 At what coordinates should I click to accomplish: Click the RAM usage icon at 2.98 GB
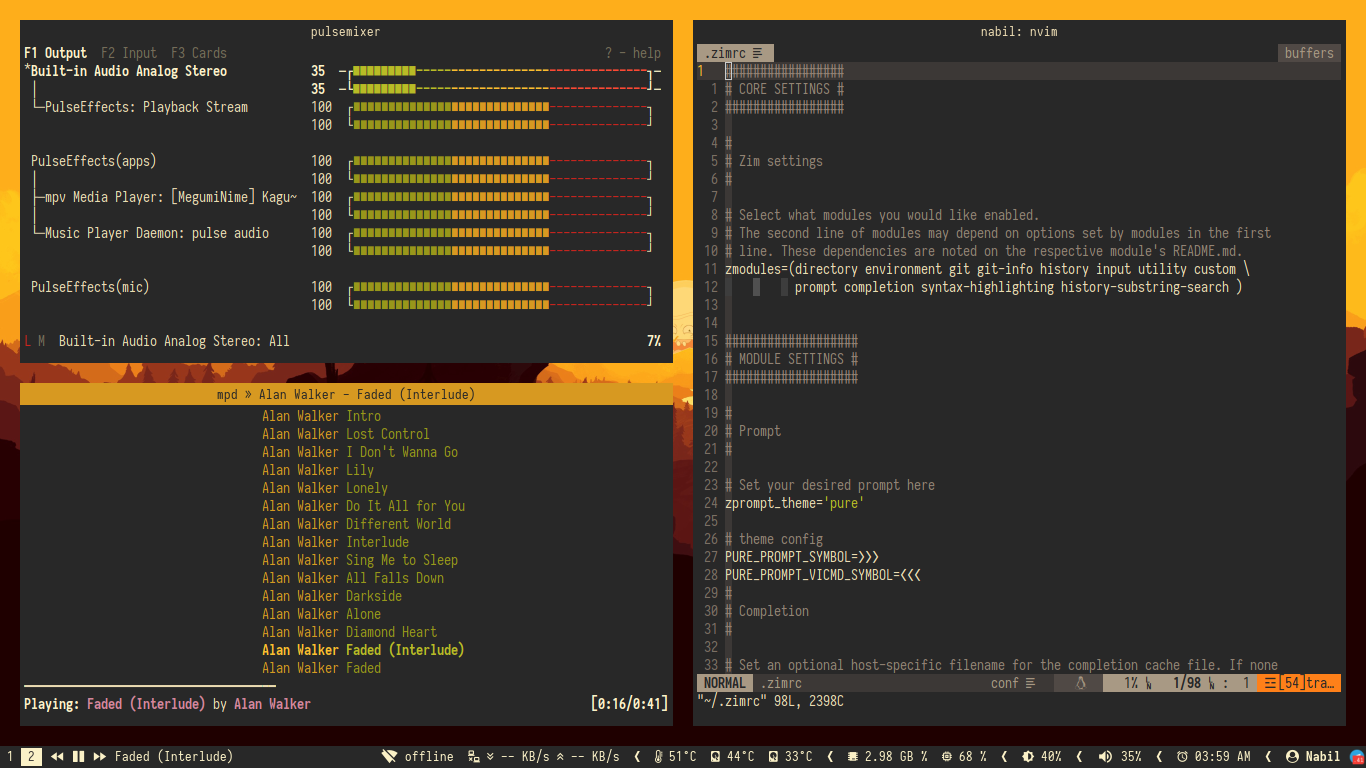point(852,757)
